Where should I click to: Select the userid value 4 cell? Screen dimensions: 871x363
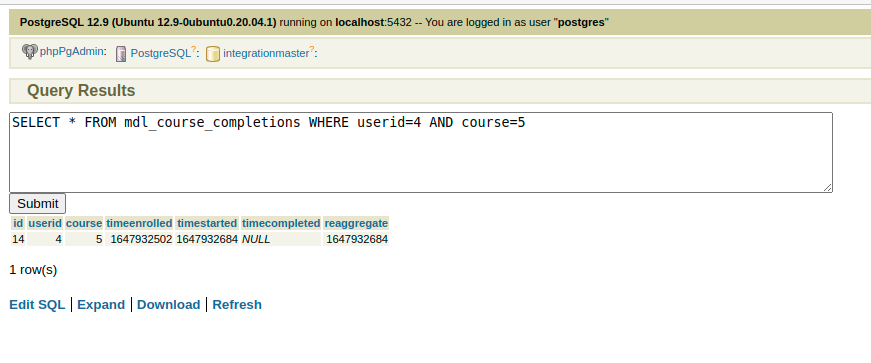point(45,239)
